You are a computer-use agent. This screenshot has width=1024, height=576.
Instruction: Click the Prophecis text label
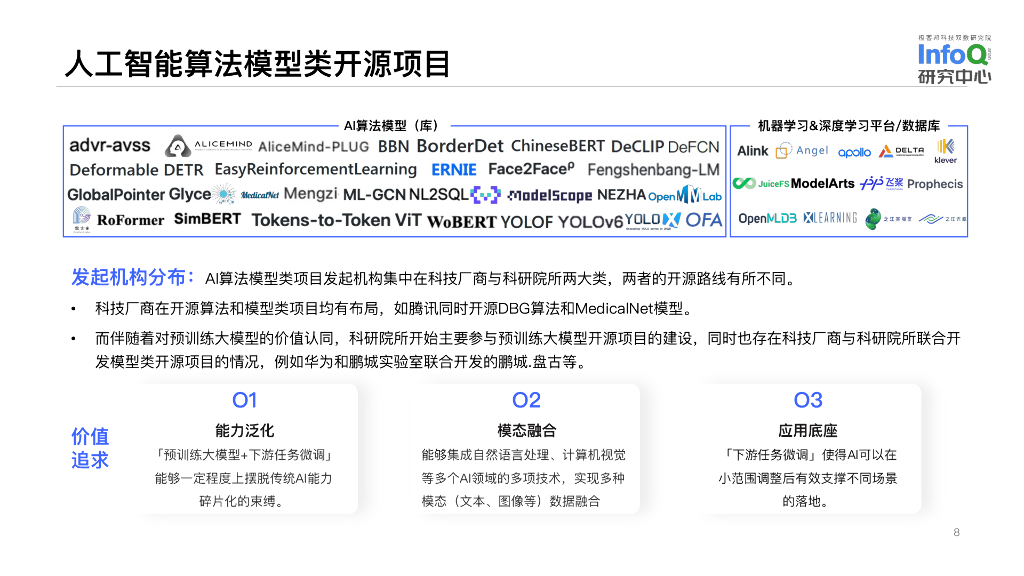935,184
